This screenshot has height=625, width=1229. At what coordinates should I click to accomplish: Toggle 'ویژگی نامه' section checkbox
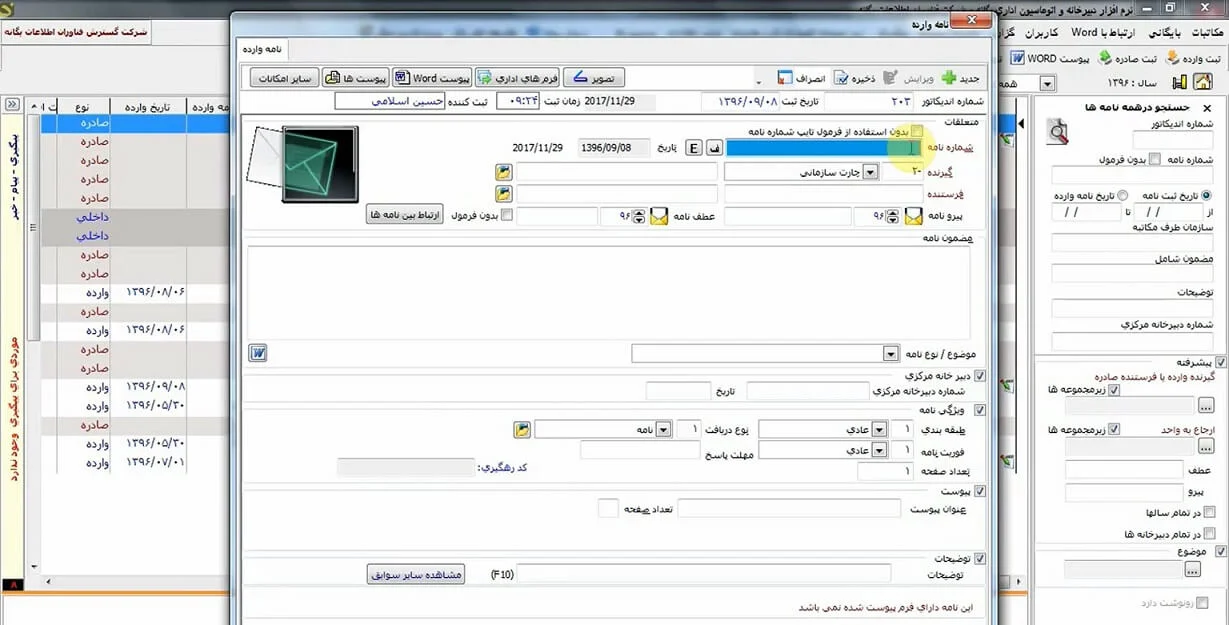980,409
